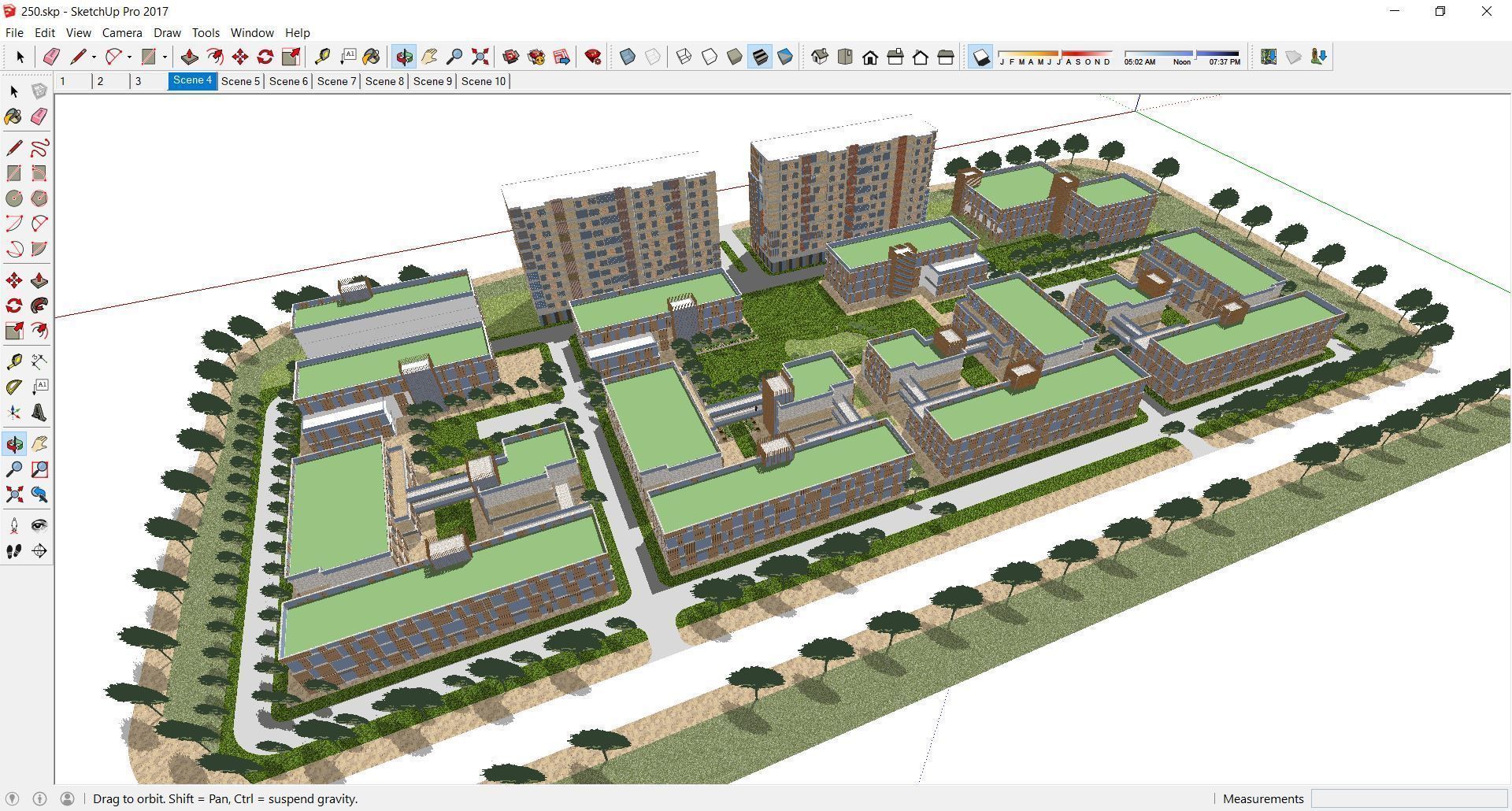Choose the Protractor tool
The image size is (1512, 811).
point(14,387)
